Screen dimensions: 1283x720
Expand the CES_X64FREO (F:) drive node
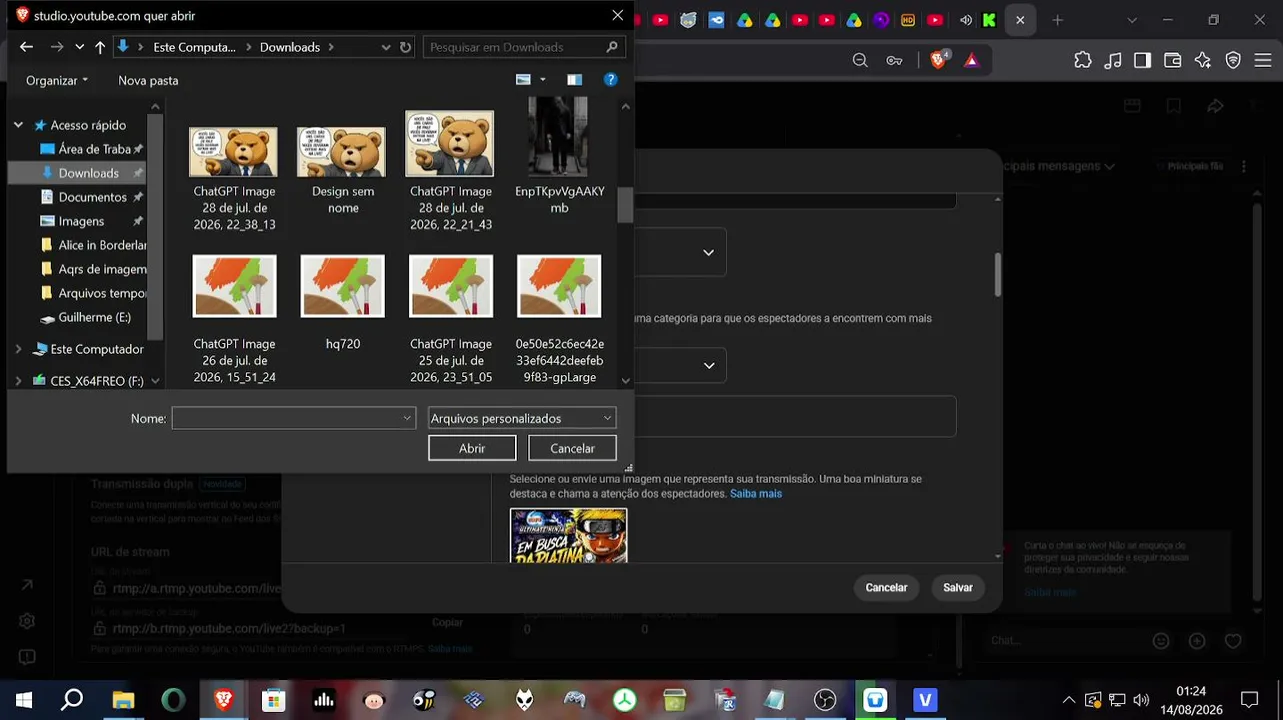point(19,381)
